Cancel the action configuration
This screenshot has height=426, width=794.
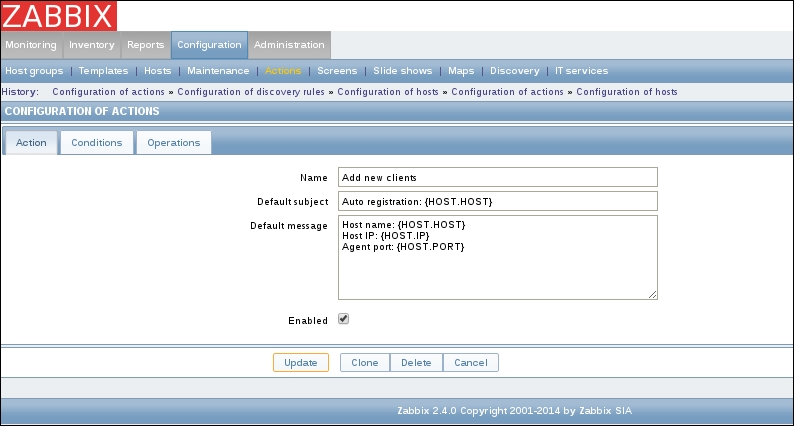(470, 363)
